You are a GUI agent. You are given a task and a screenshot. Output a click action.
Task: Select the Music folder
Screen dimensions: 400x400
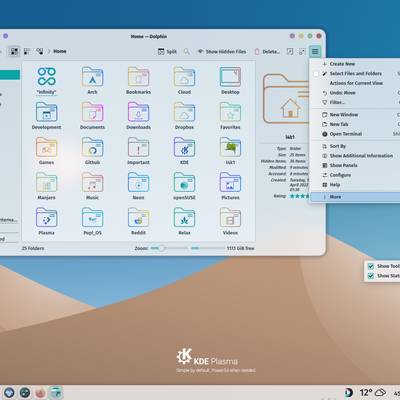[x=92, y=186]
